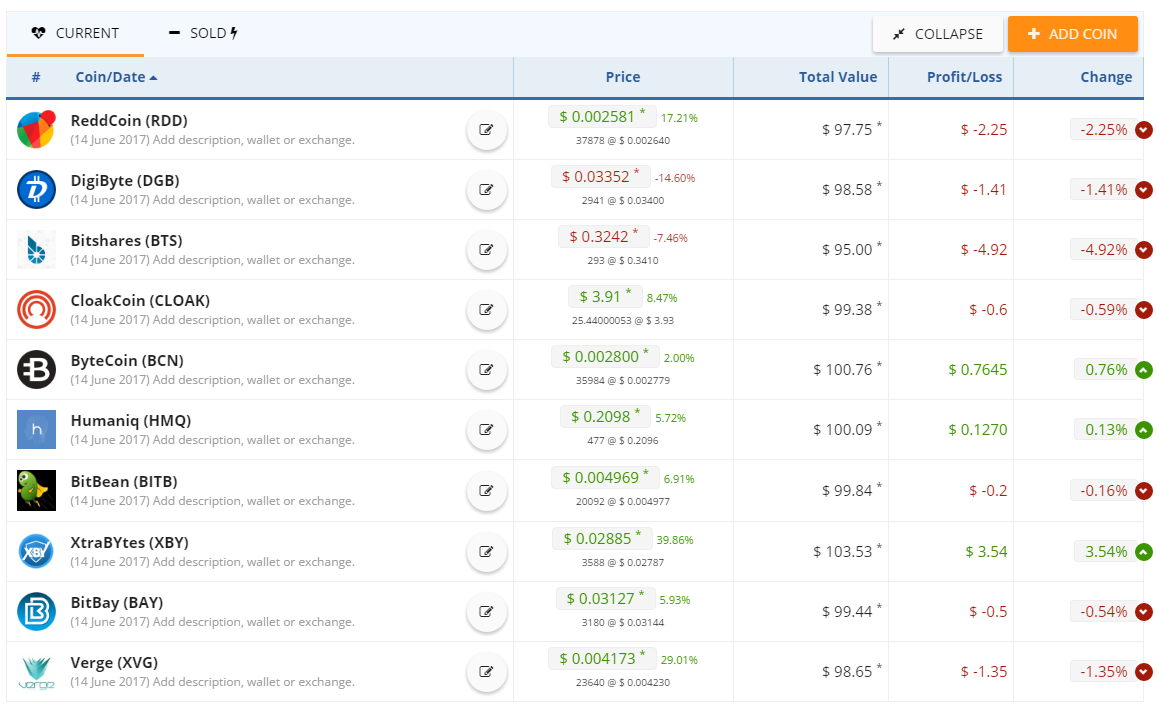The image size is (1157, 708).
Task: Click the ADD COIN button
Action: [x=1073, y=34]
